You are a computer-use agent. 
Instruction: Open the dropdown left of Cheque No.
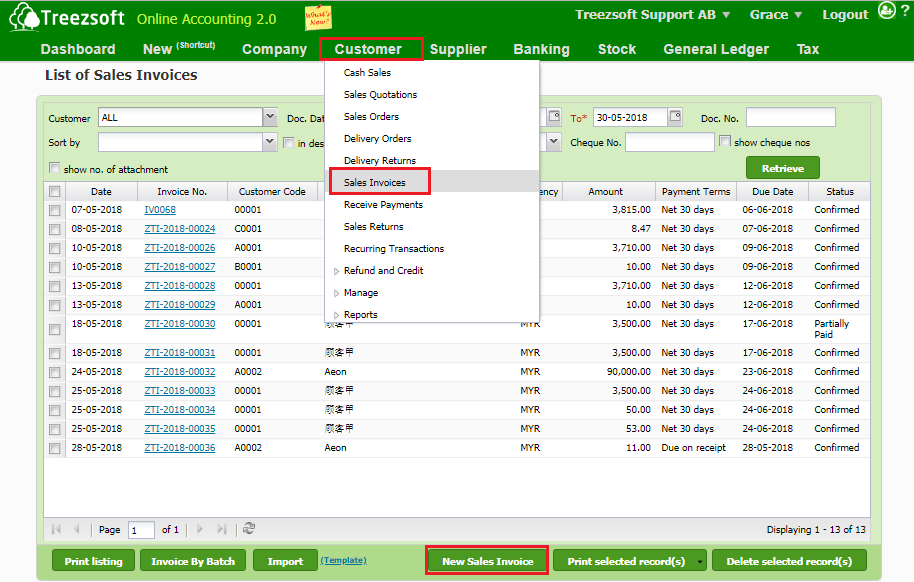pyautogui.click(x=554, y=142)
